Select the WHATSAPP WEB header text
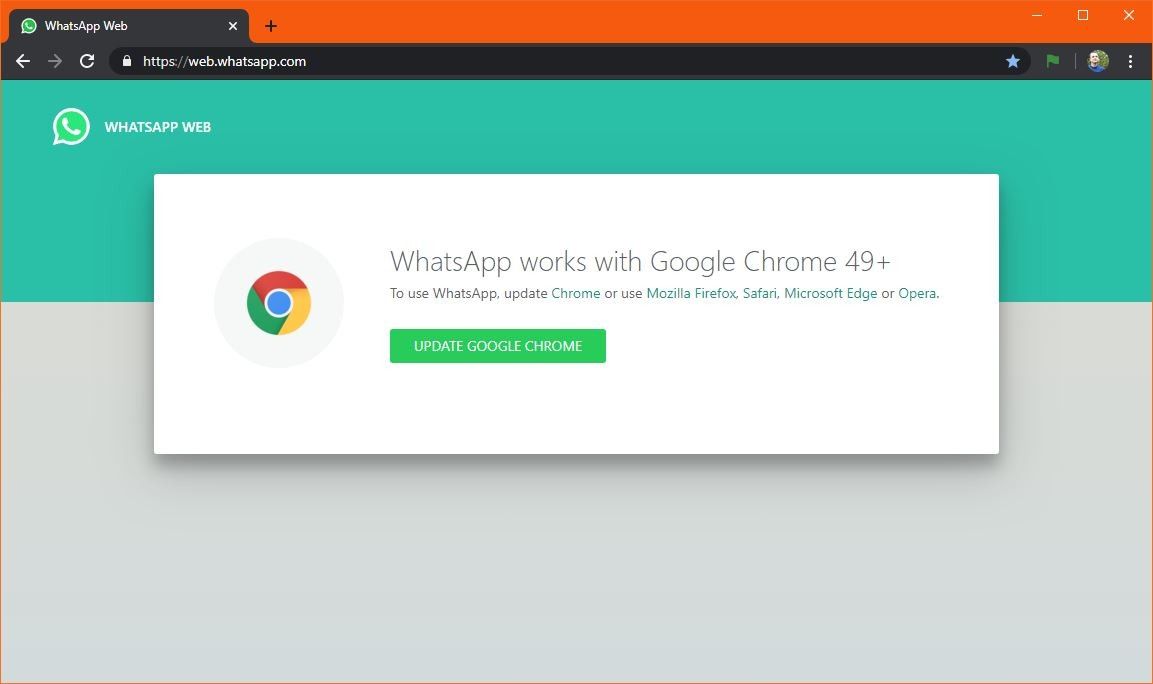 [x=157, y=127]
